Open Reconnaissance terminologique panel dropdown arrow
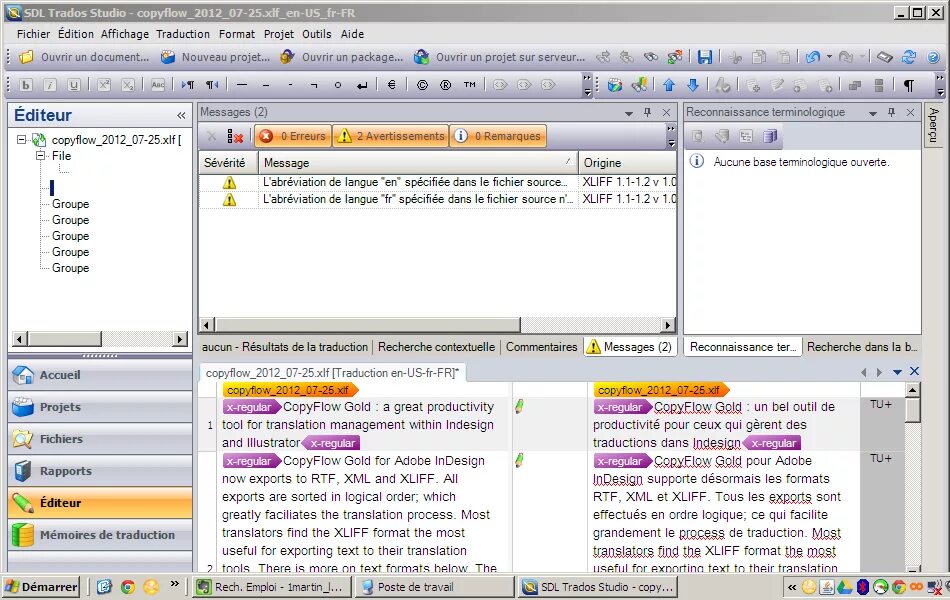The height and width of the screenshot is (600, 950). 873,113
